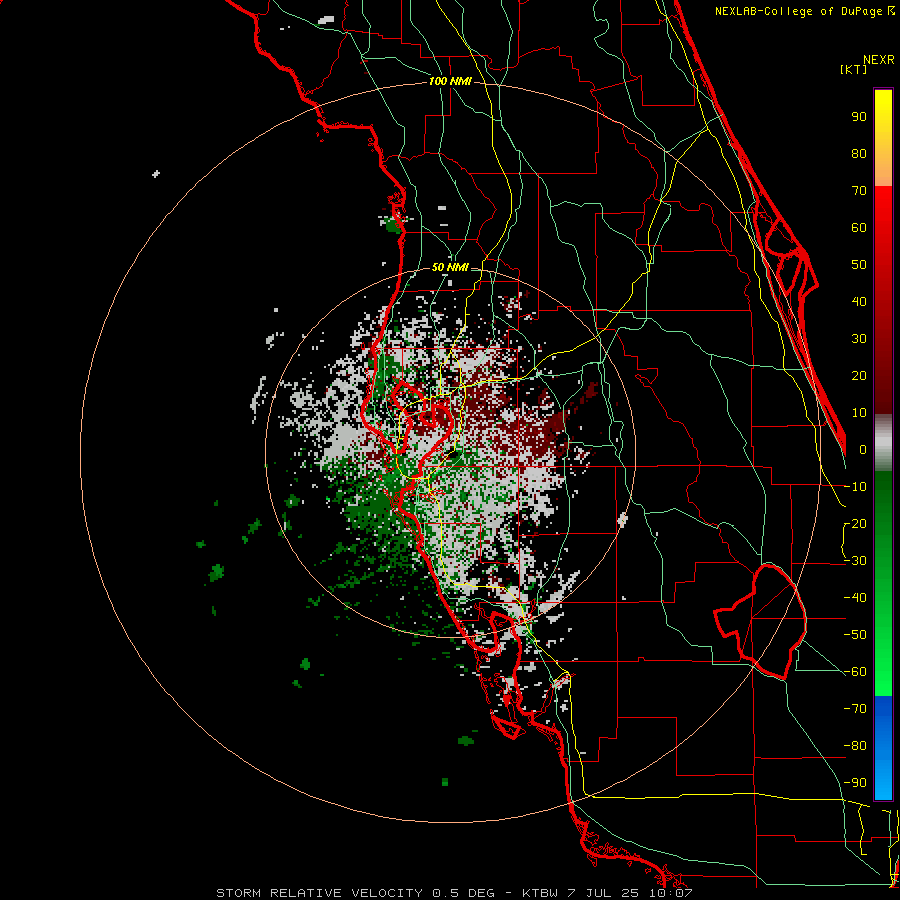Click the -50 scale value
Screen dimensions: 900x900
[x=855, y=635]
